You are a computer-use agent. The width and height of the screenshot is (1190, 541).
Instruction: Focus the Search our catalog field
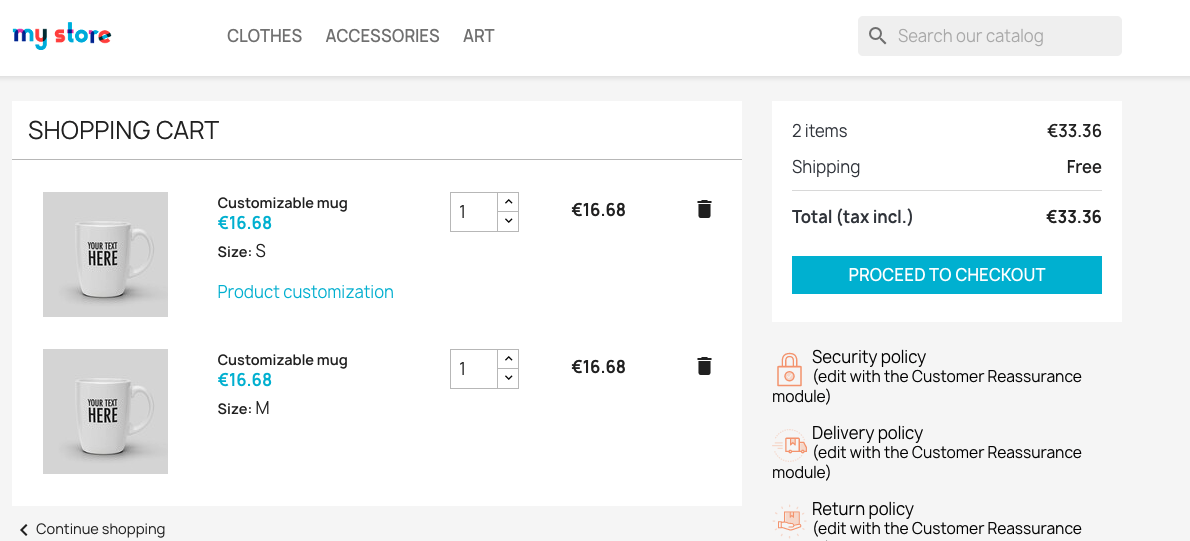coord(1000,36)
